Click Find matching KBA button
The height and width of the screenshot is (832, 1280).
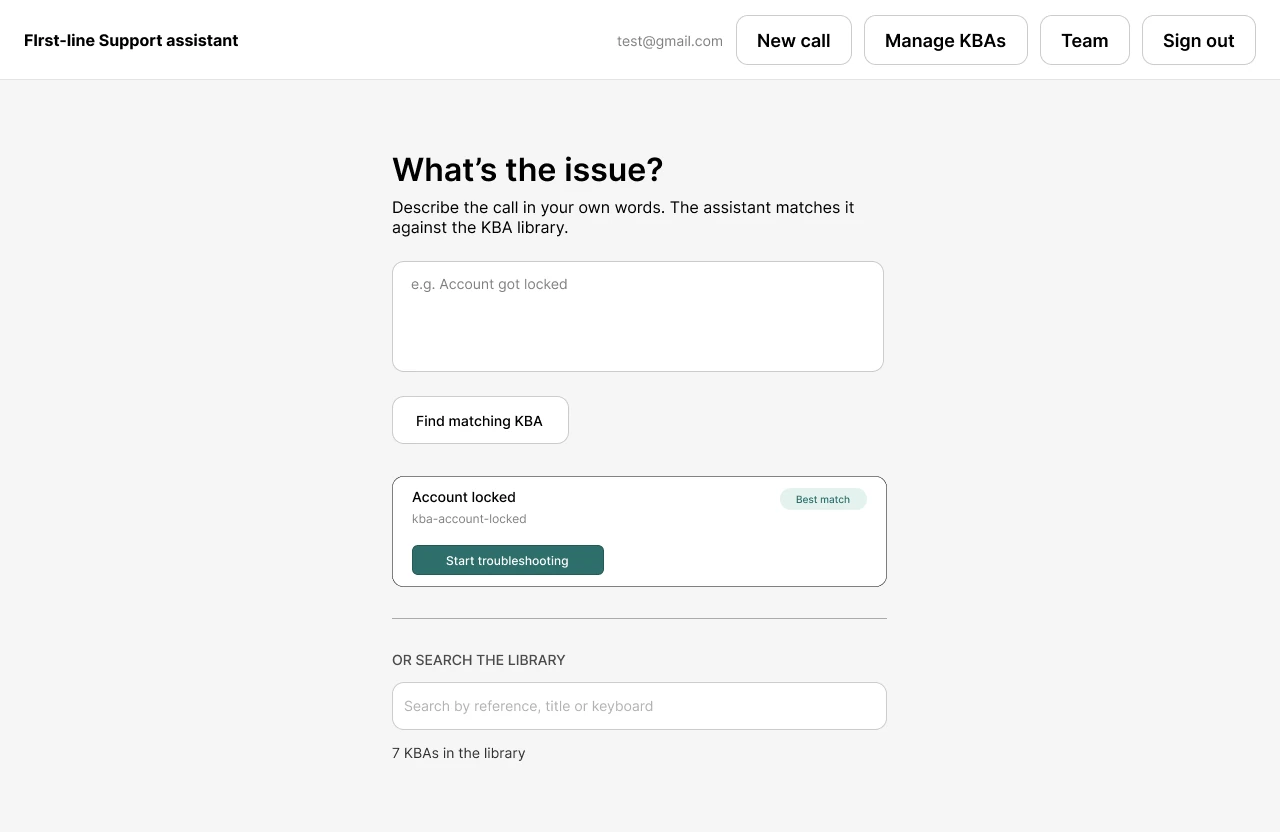480,420
